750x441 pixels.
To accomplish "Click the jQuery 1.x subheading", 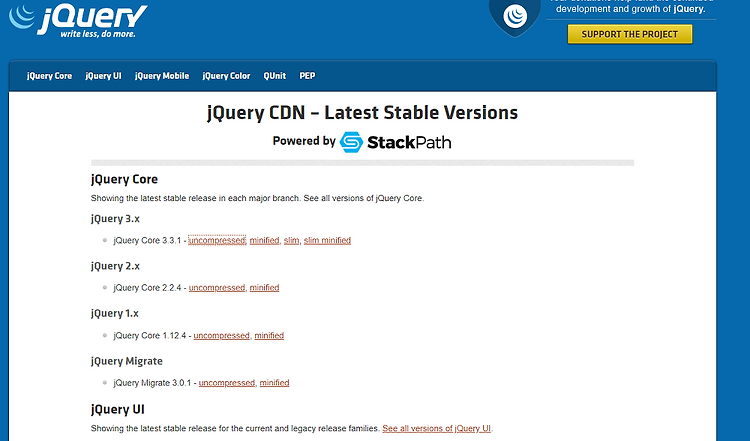I will (115, 313).
